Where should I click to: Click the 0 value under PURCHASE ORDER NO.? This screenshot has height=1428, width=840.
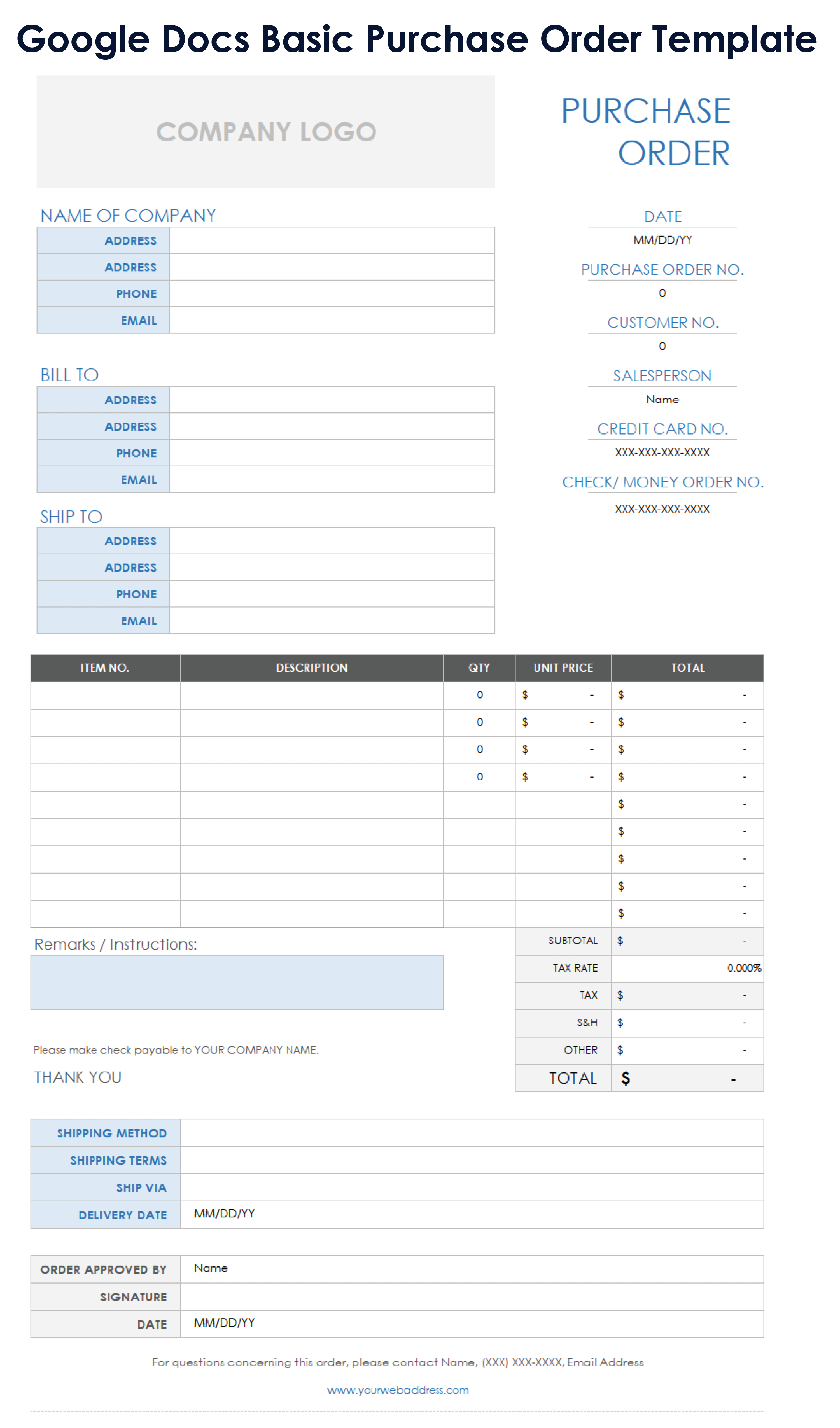click(x=662, y=293)
